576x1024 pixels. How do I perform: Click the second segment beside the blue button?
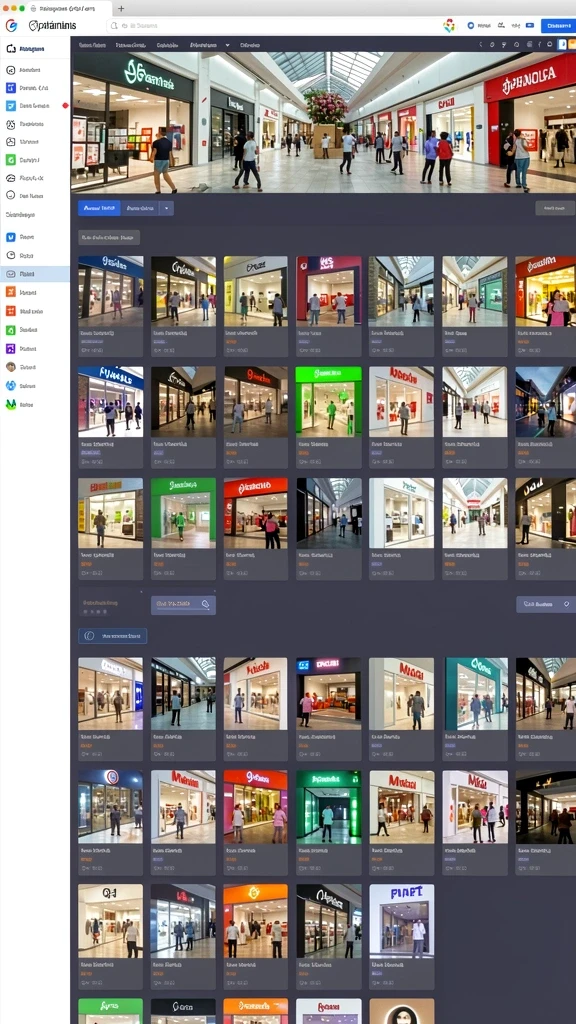140,208
